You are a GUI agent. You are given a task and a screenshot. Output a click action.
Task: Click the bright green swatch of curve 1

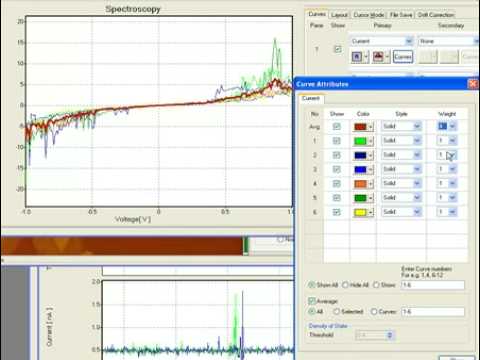tap(360, 141)
